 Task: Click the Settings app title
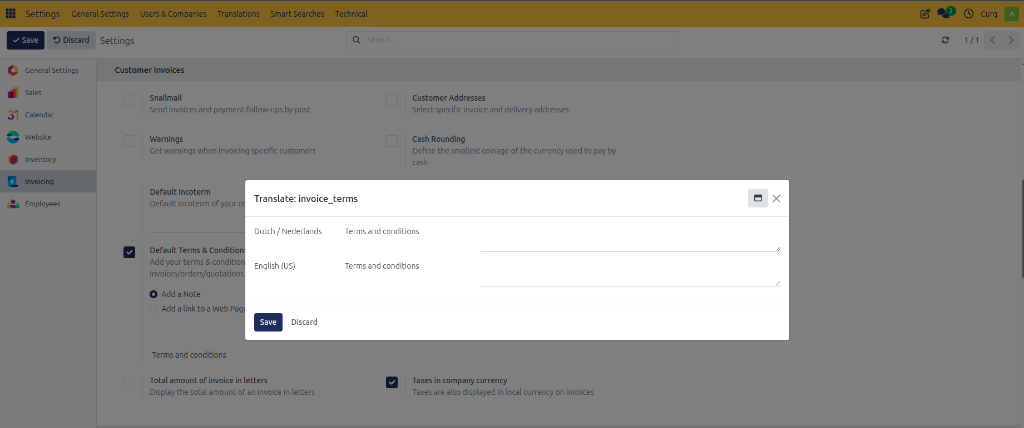point(42,14)
